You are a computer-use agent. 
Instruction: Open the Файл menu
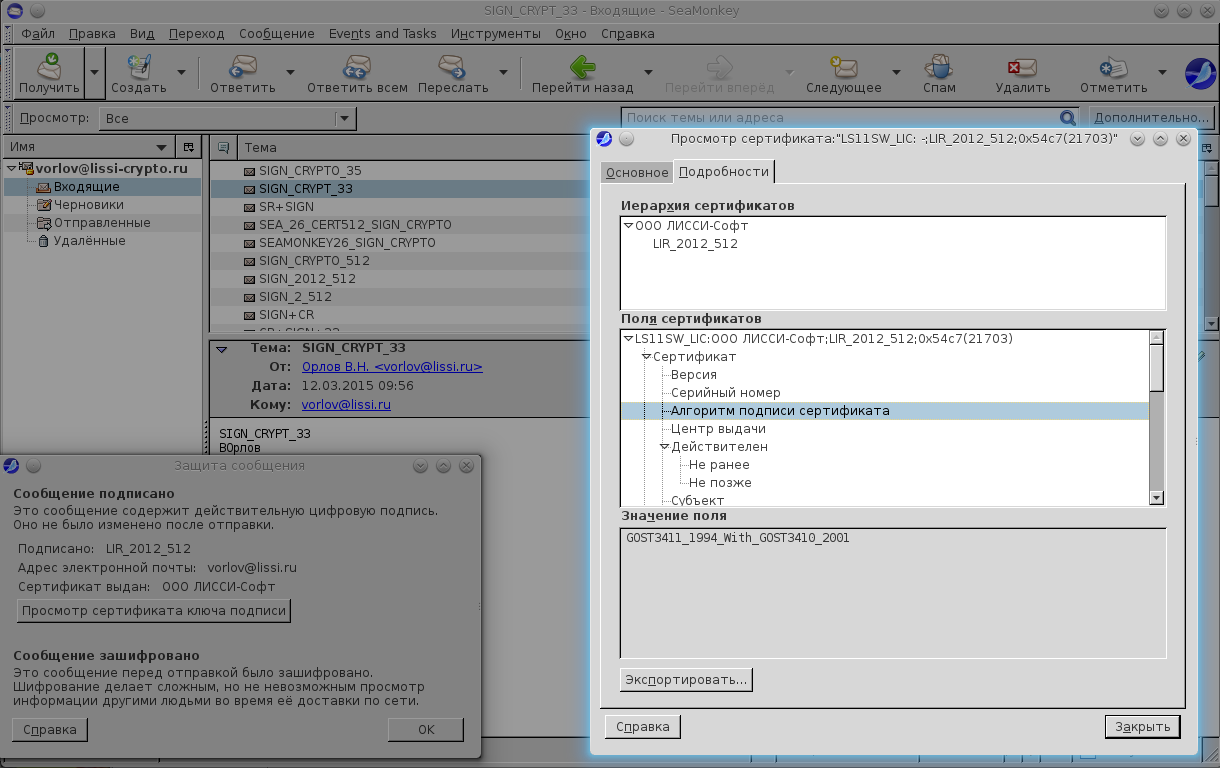coord(37,33)
